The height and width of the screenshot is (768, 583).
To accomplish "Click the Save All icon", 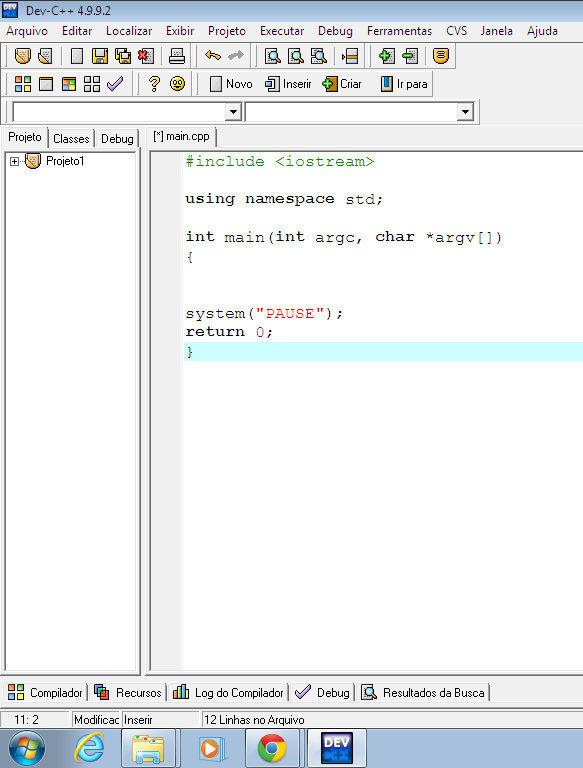I will (123, 56).
